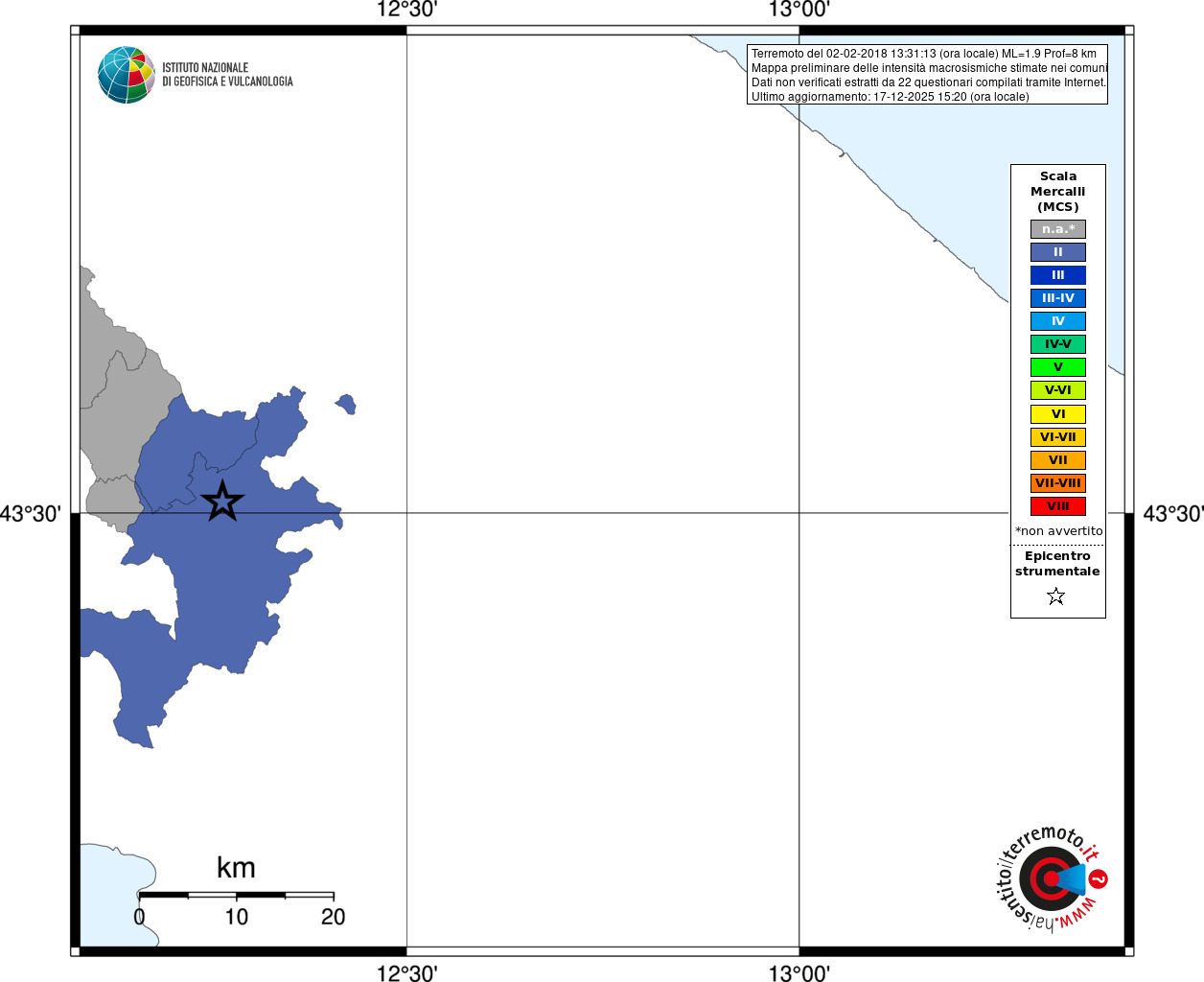This screenshot has height=982, width=1204.
Task: Select the III-IV intensity legend swatch
Action: [x=1058, y=298]
